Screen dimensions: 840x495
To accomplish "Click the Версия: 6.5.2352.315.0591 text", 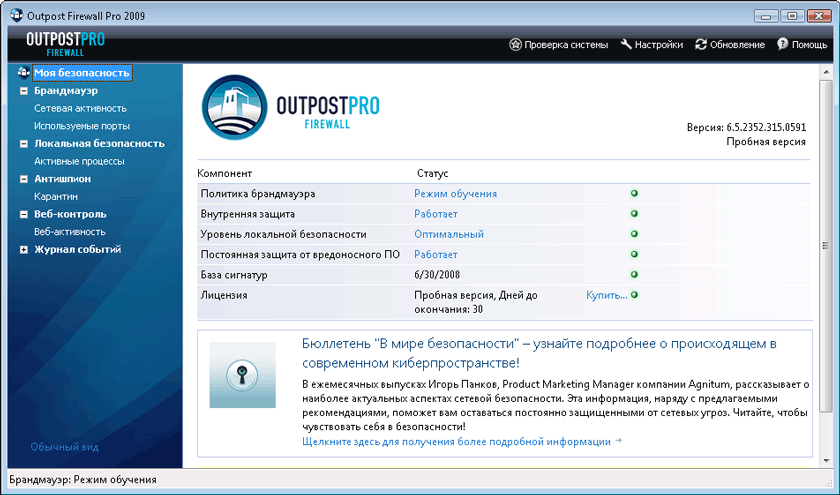I will 746,128.
